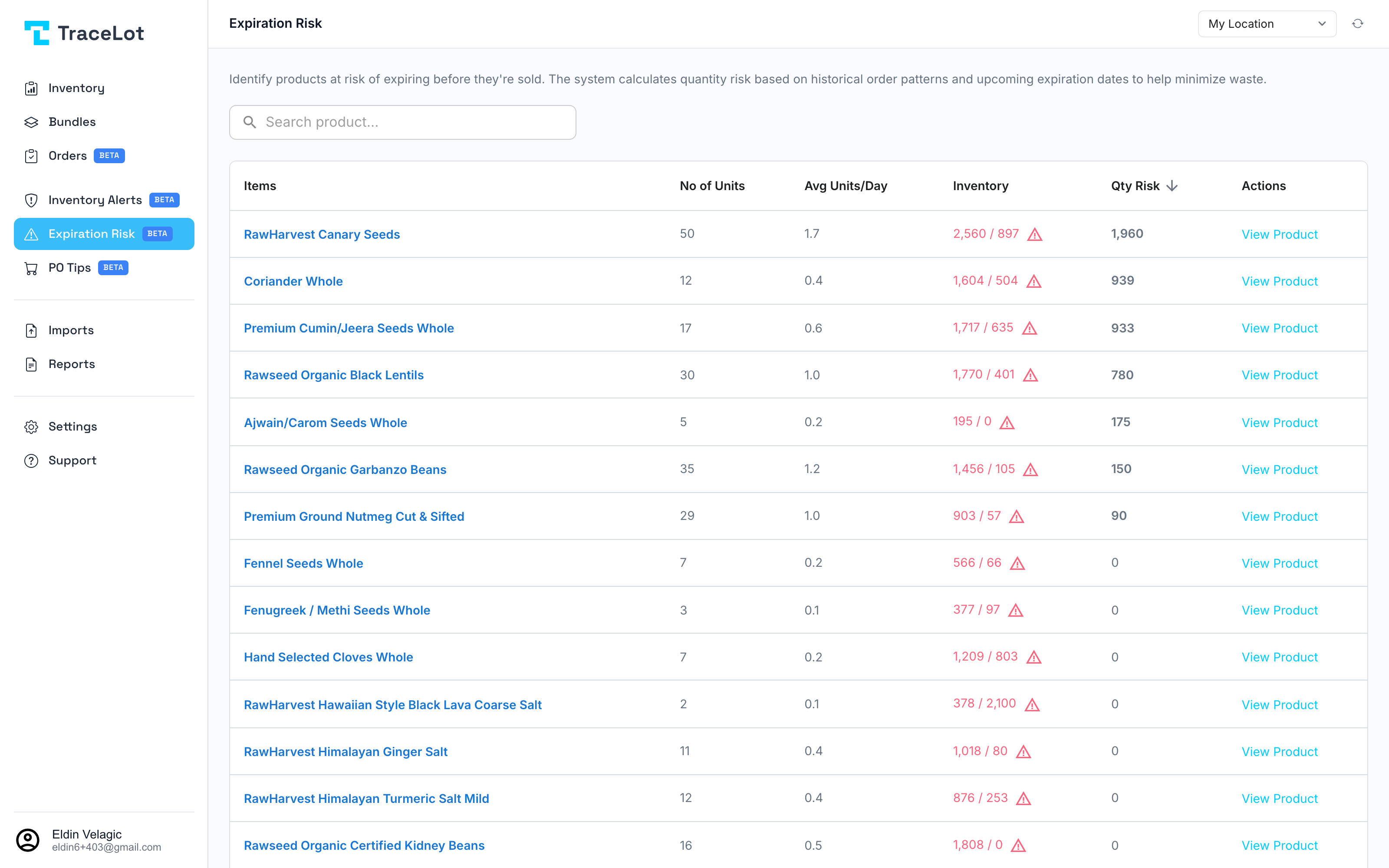Click the PO Tips cart icon
1389x868 pixels.
tap(32, 268)
